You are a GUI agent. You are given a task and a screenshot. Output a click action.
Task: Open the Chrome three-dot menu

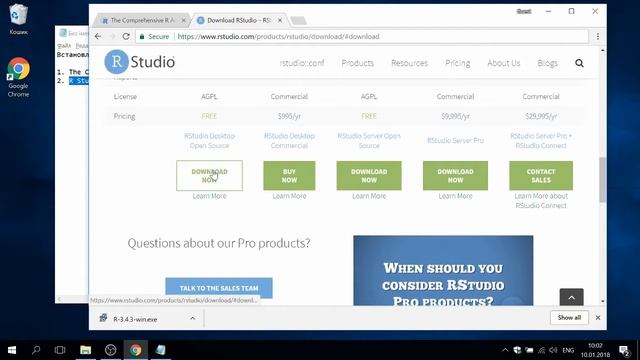[598, 36]
